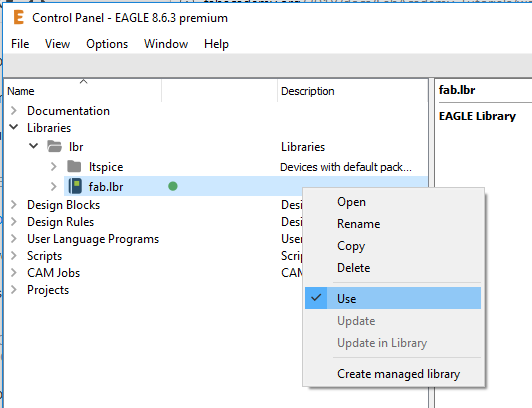Select the Projects tree item

[x=48, y=290]
